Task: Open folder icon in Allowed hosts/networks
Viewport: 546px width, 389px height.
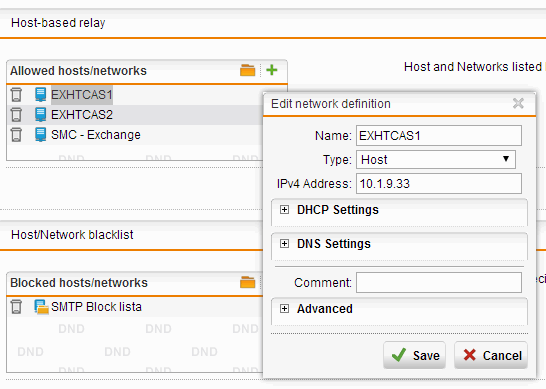Action: [x=248, y=70]
